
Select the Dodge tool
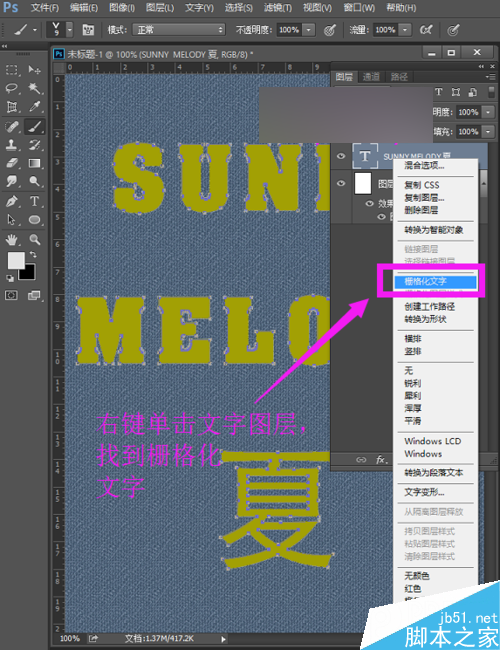point(34,181)
